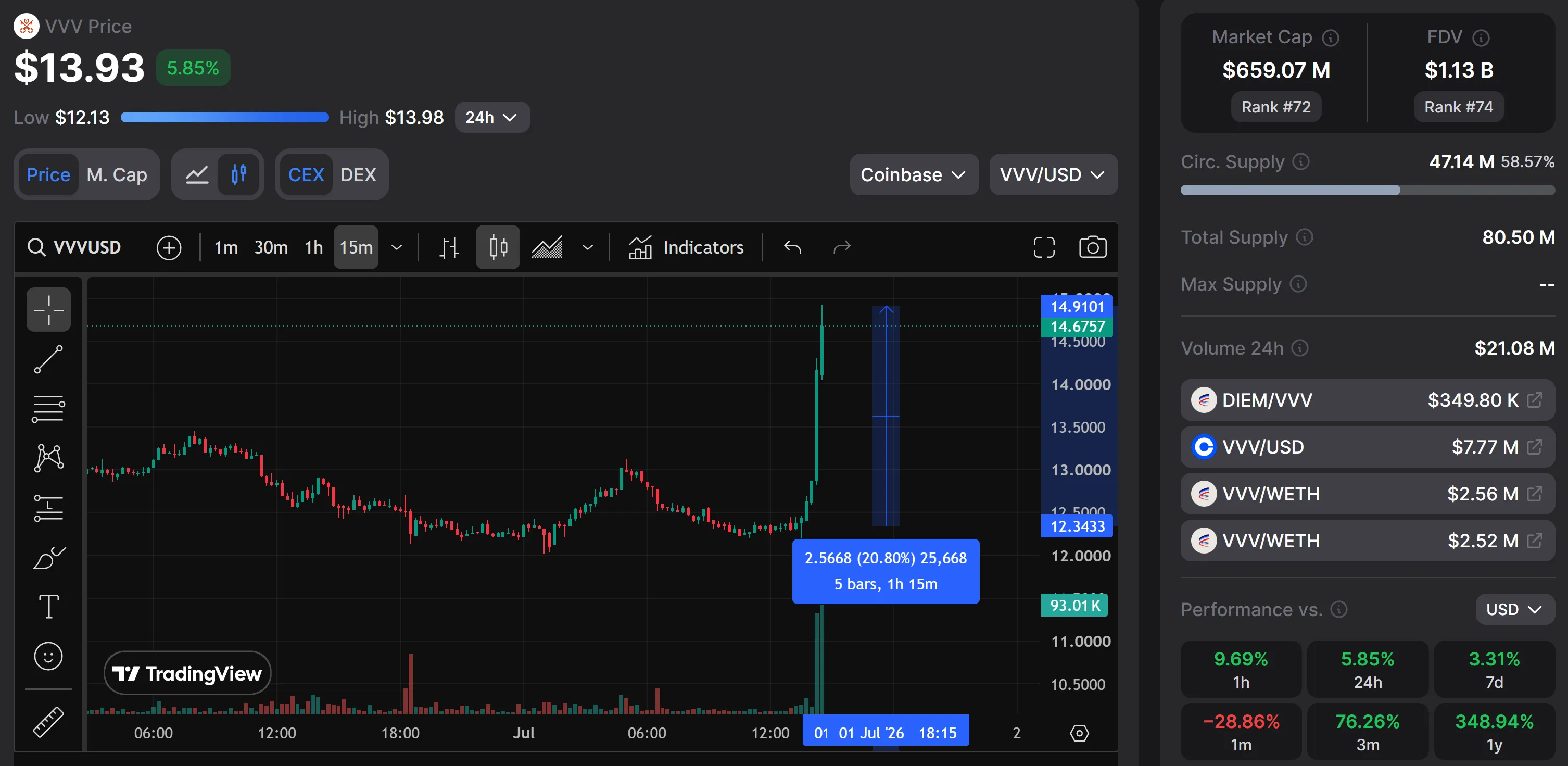Select the XABCD pattern tool
Image resolution: width=1568 pixels, height=766 pixels.
(x=49, y=458)
